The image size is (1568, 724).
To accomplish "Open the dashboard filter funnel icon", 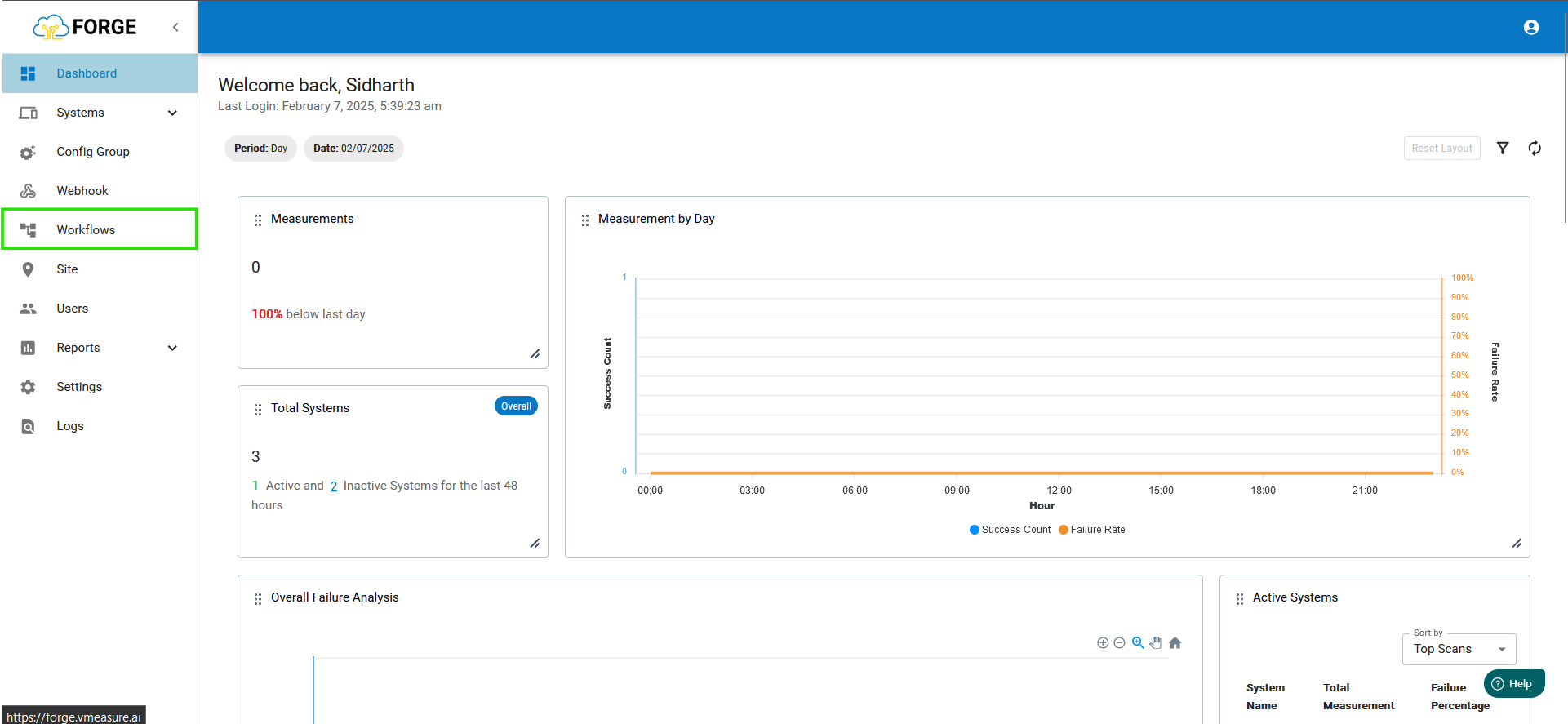I will pyautogui.click(x=1503, y=148).
